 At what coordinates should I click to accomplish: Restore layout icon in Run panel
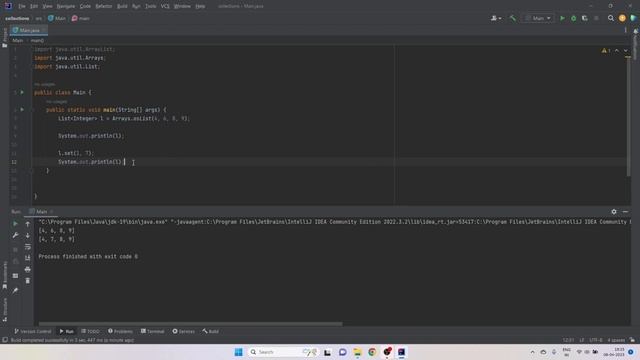(15, 276)
